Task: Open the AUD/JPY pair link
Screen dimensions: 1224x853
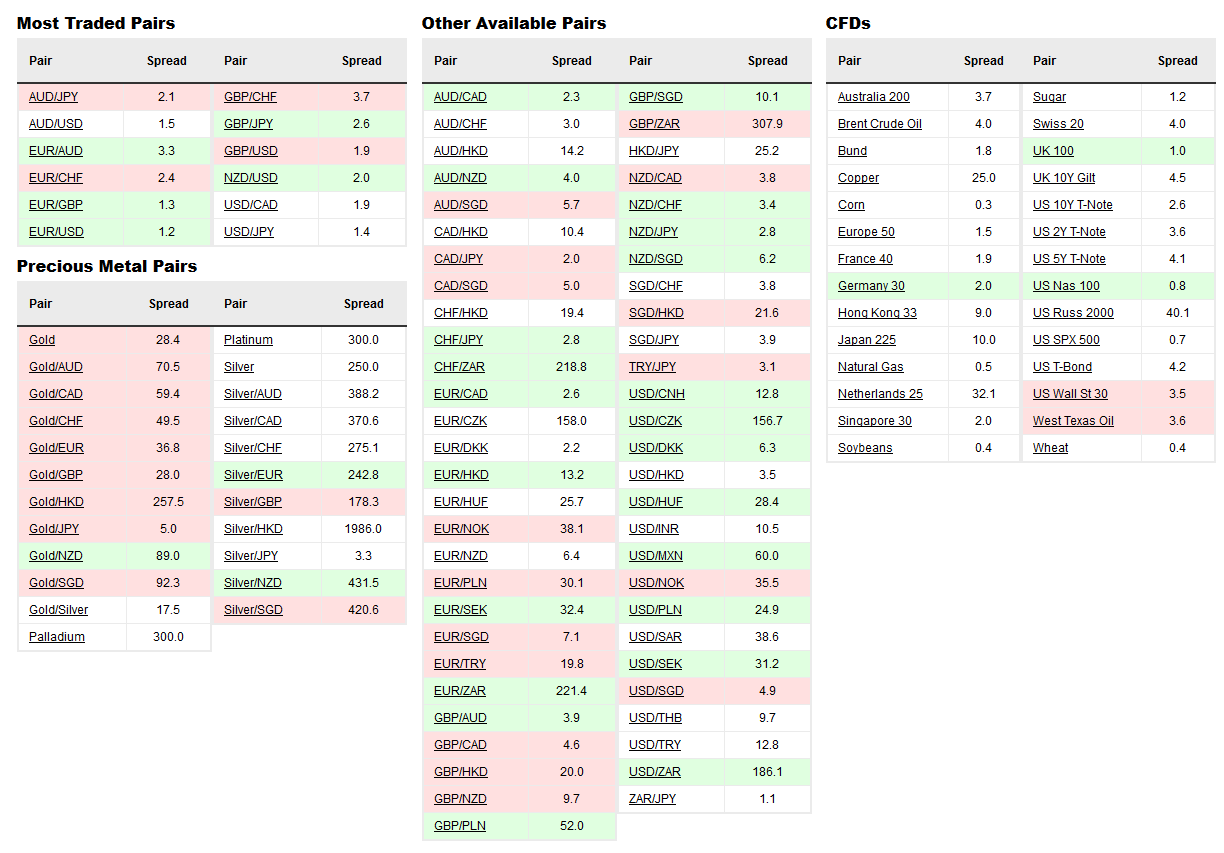Action: [x=53, y=97]
